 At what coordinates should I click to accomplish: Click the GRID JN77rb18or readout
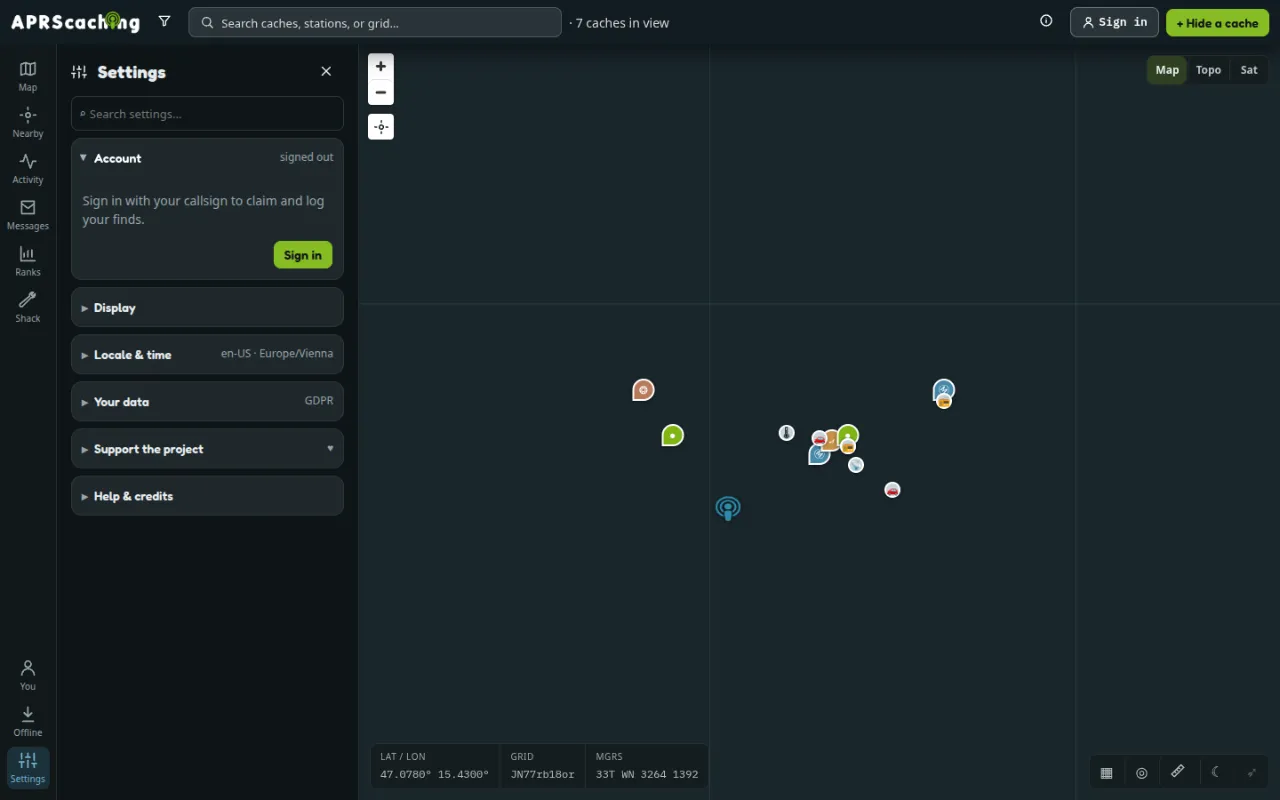(x=542, y=766)
